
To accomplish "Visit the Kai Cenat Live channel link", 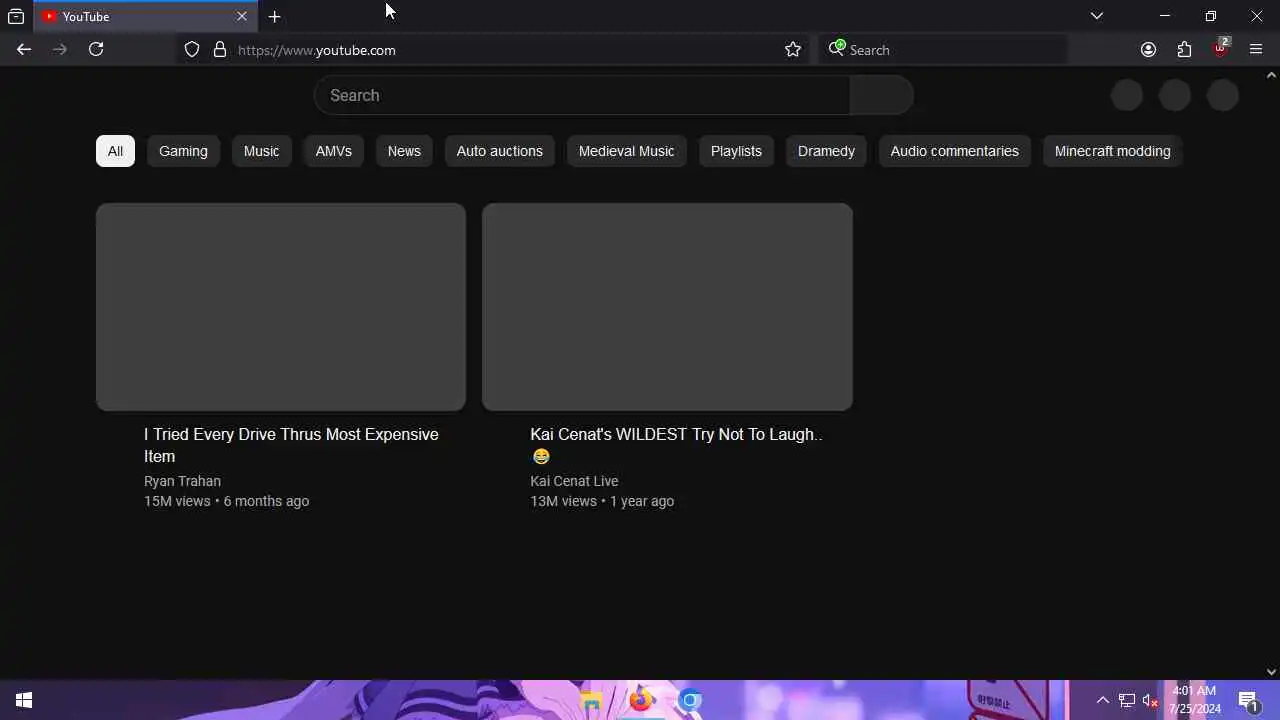I will click(x=574, y=481).
